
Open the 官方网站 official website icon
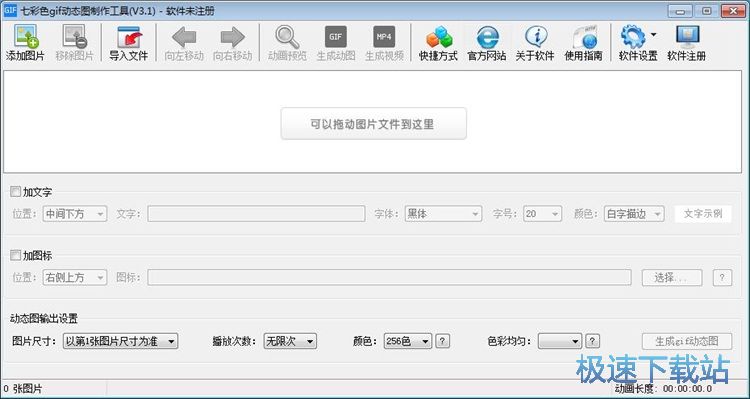click(487, 37)
